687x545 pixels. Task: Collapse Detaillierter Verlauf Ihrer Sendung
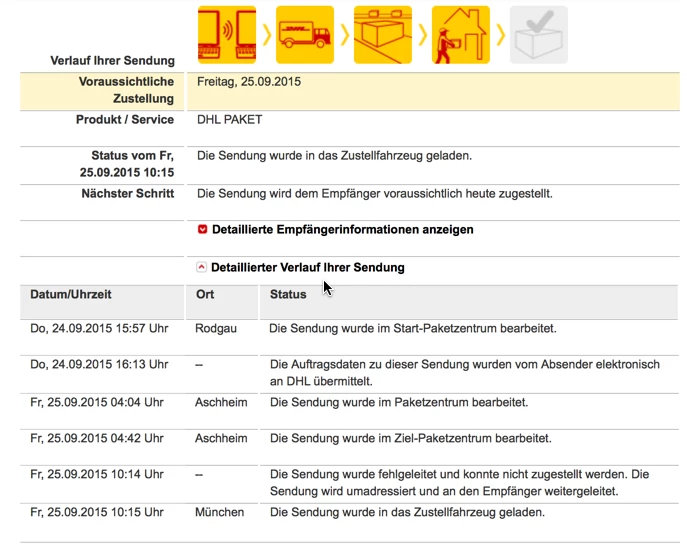pos(308,267)
